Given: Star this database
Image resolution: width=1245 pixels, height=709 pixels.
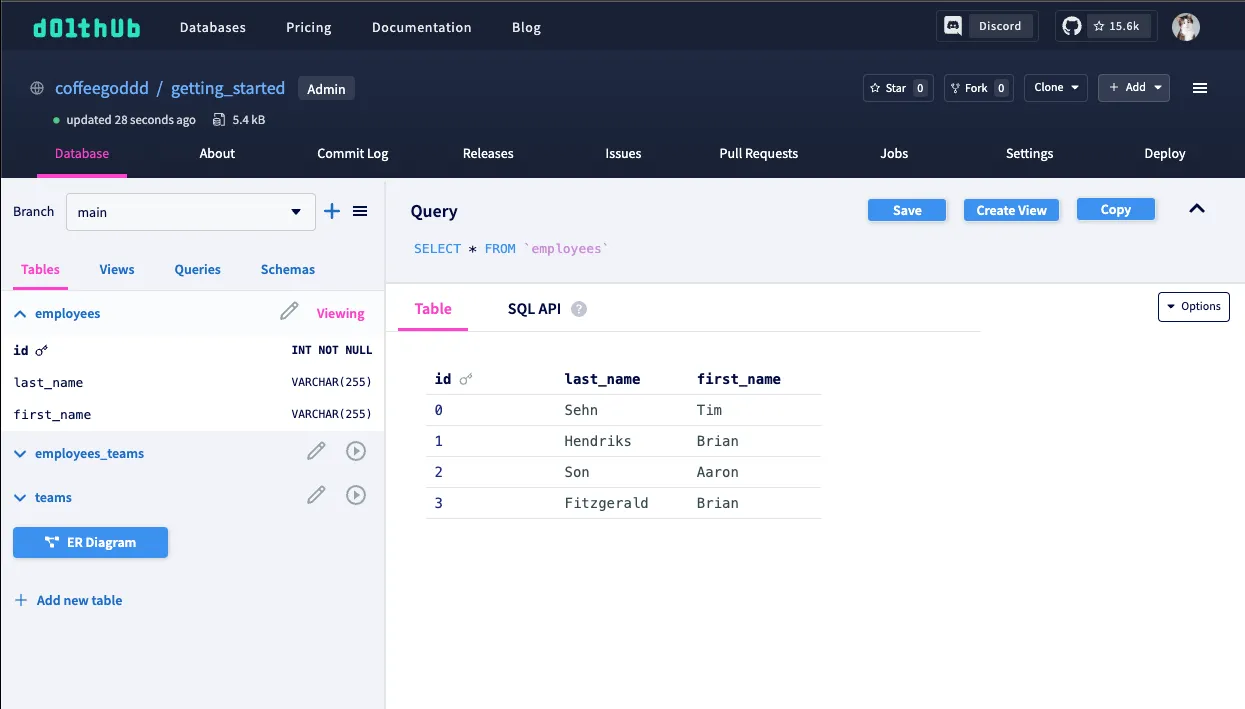Looking at the screenshot, I should [897, 88].
